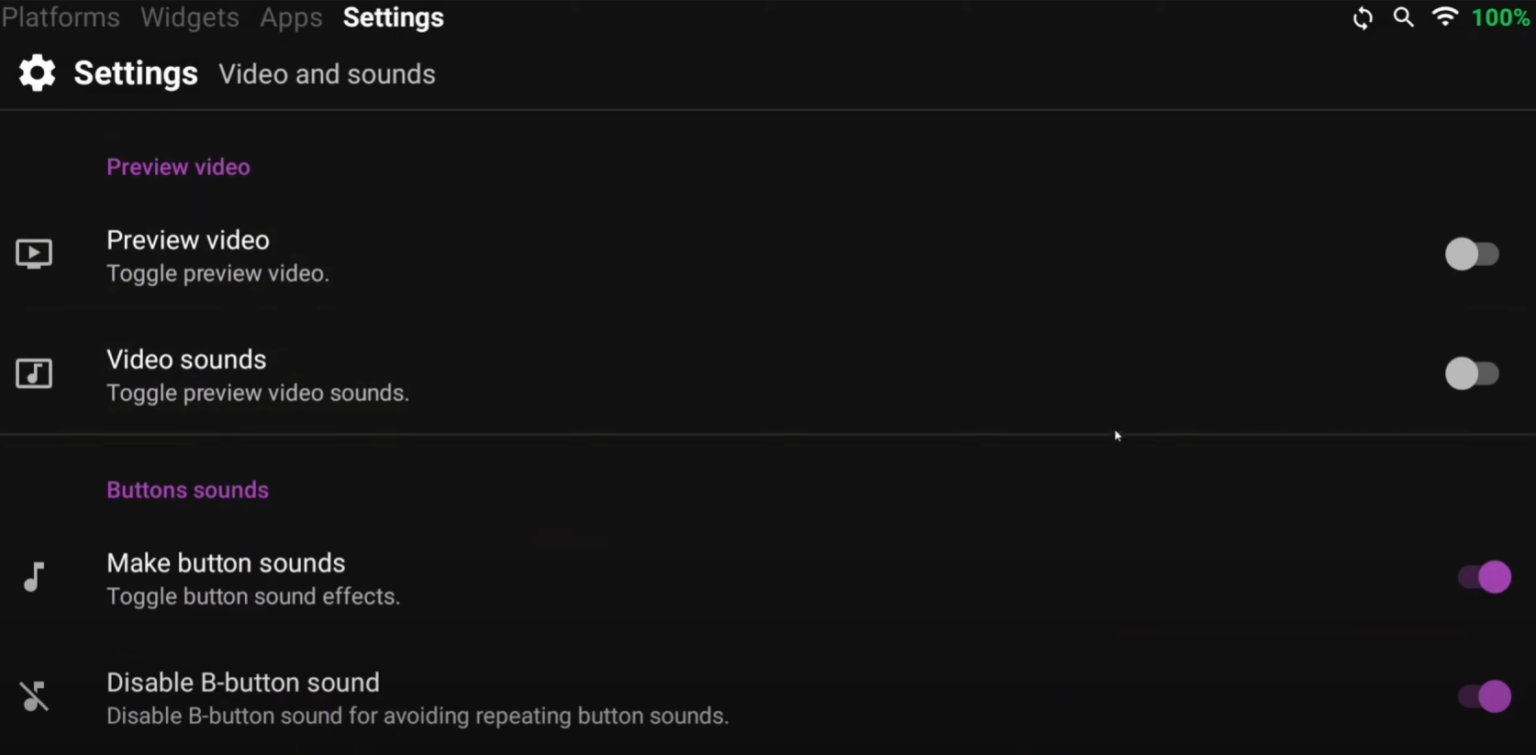Click the Make button sounds note icon

pos(34,577)
